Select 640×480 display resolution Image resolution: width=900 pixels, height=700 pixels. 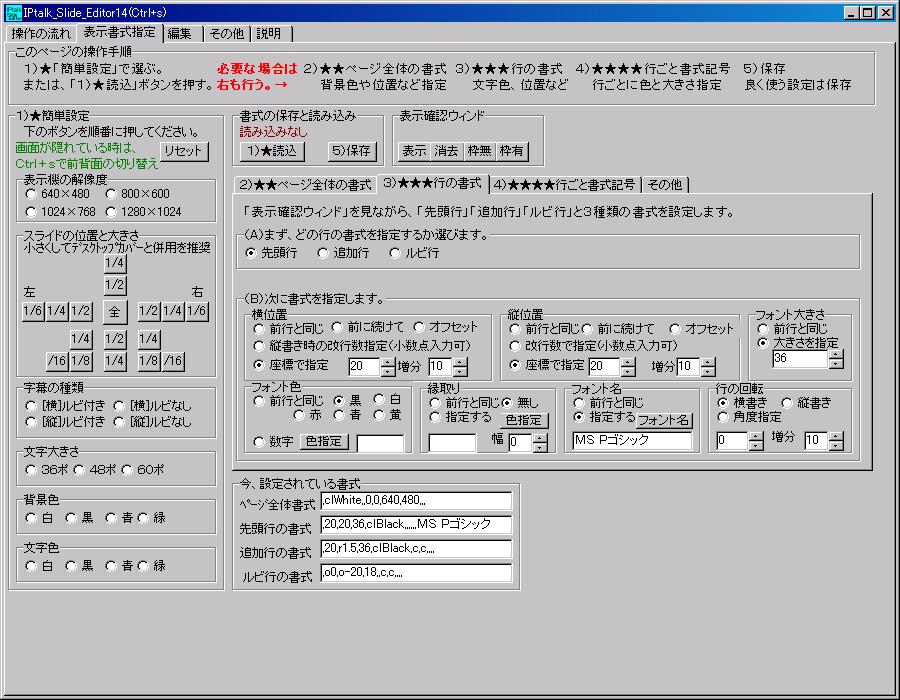pyautogui.click(x=57, y=195)
